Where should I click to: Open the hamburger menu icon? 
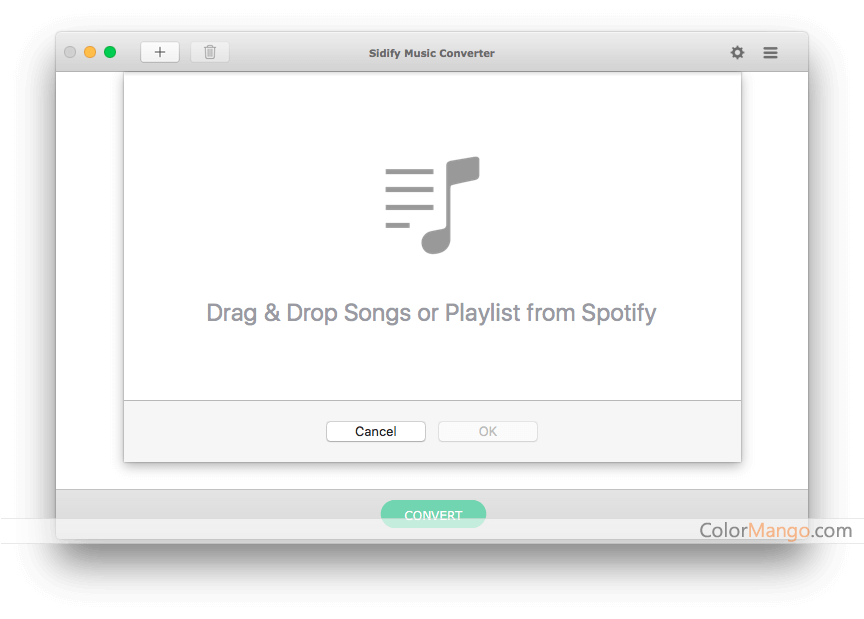pos(770,52)
